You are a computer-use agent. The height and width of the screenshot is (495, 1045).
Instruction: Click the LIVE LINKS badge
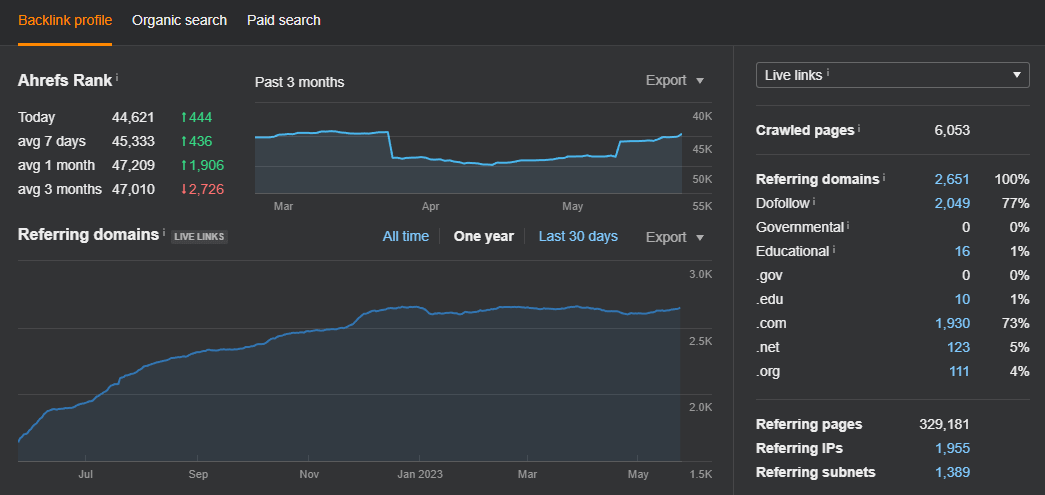click(x=199, y=237)
